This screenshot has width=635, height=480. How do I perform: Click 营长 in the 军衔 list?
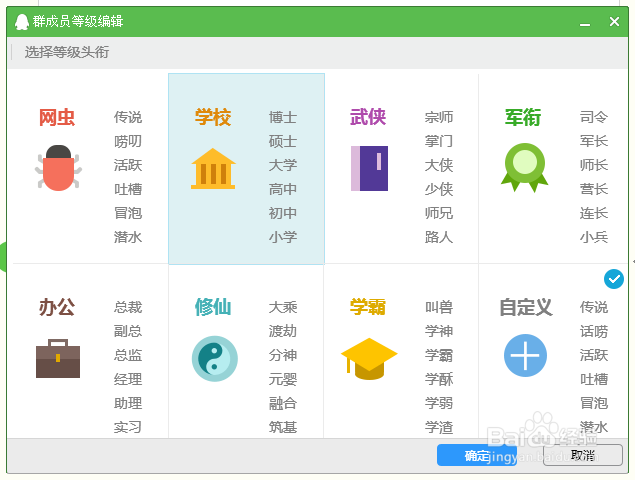coord(594,189)
